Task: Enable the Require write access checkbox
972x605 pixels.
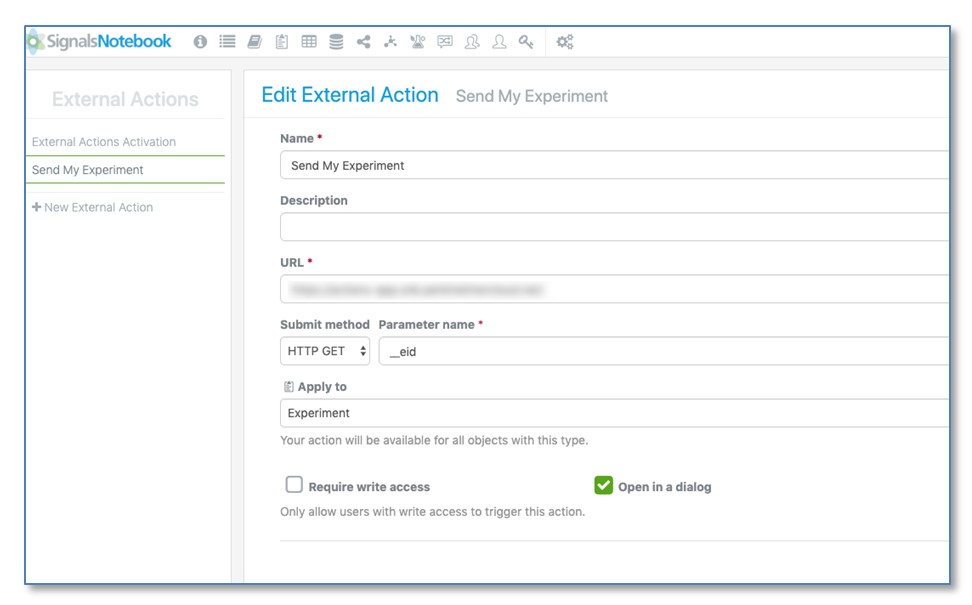Action: click(x=294, y=485)
